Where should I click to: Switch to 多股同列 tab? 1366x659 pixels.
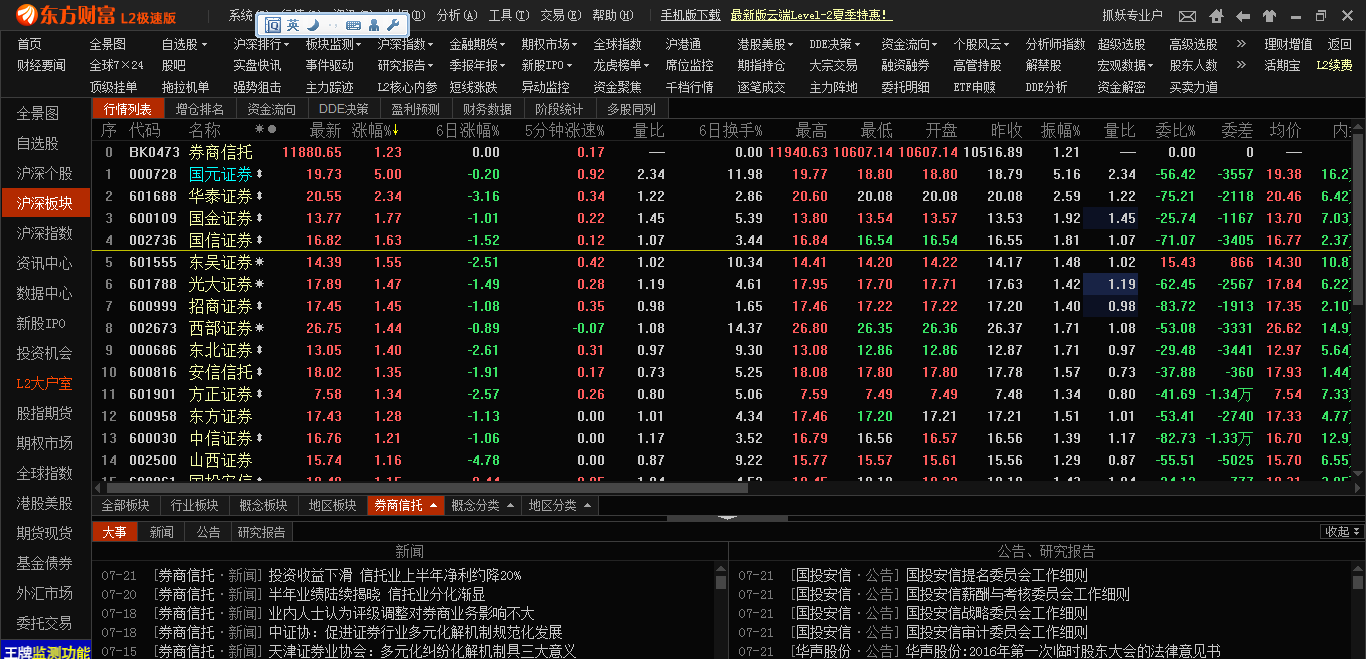tap(632, 109)
